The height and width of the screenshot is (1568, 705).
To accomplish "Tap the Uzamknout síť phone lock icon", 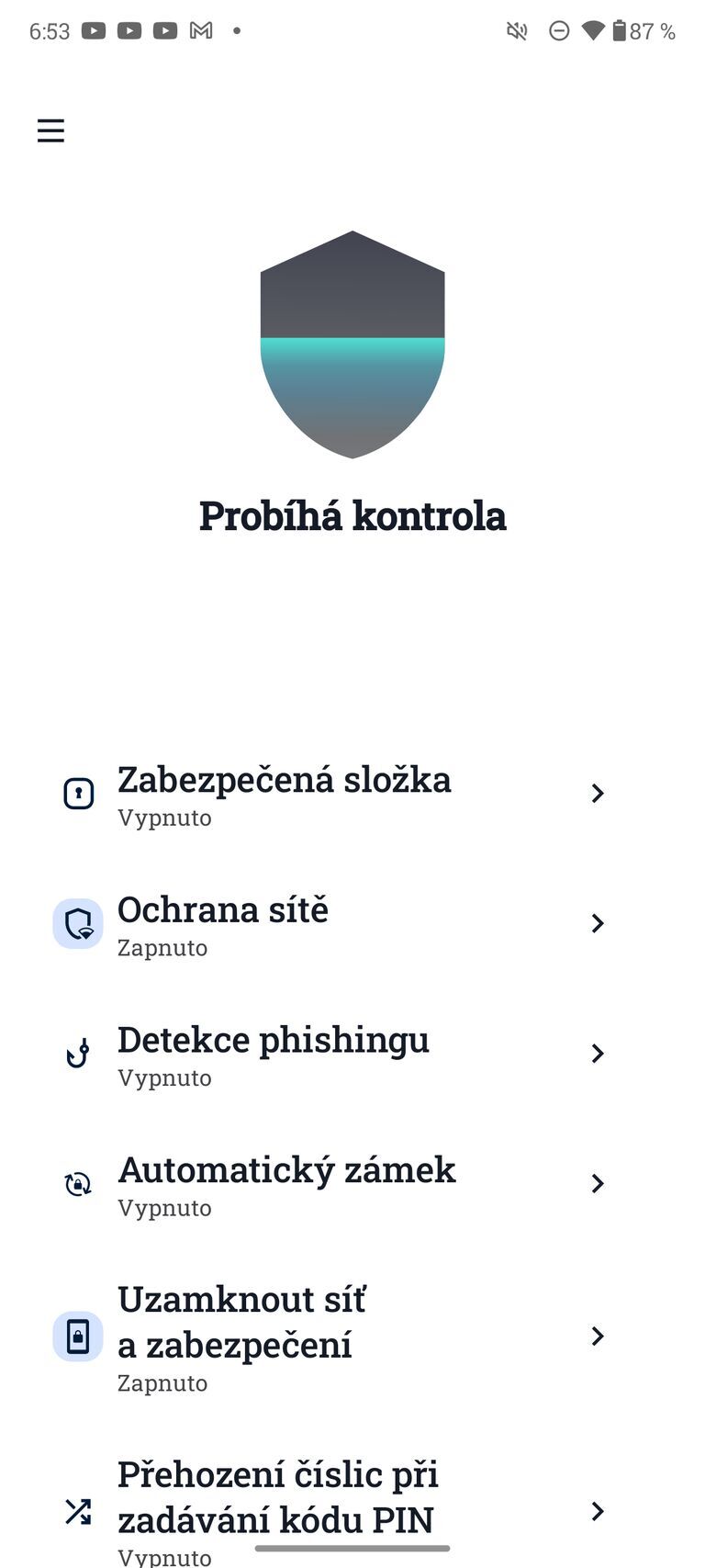I will click(78, 1337).
